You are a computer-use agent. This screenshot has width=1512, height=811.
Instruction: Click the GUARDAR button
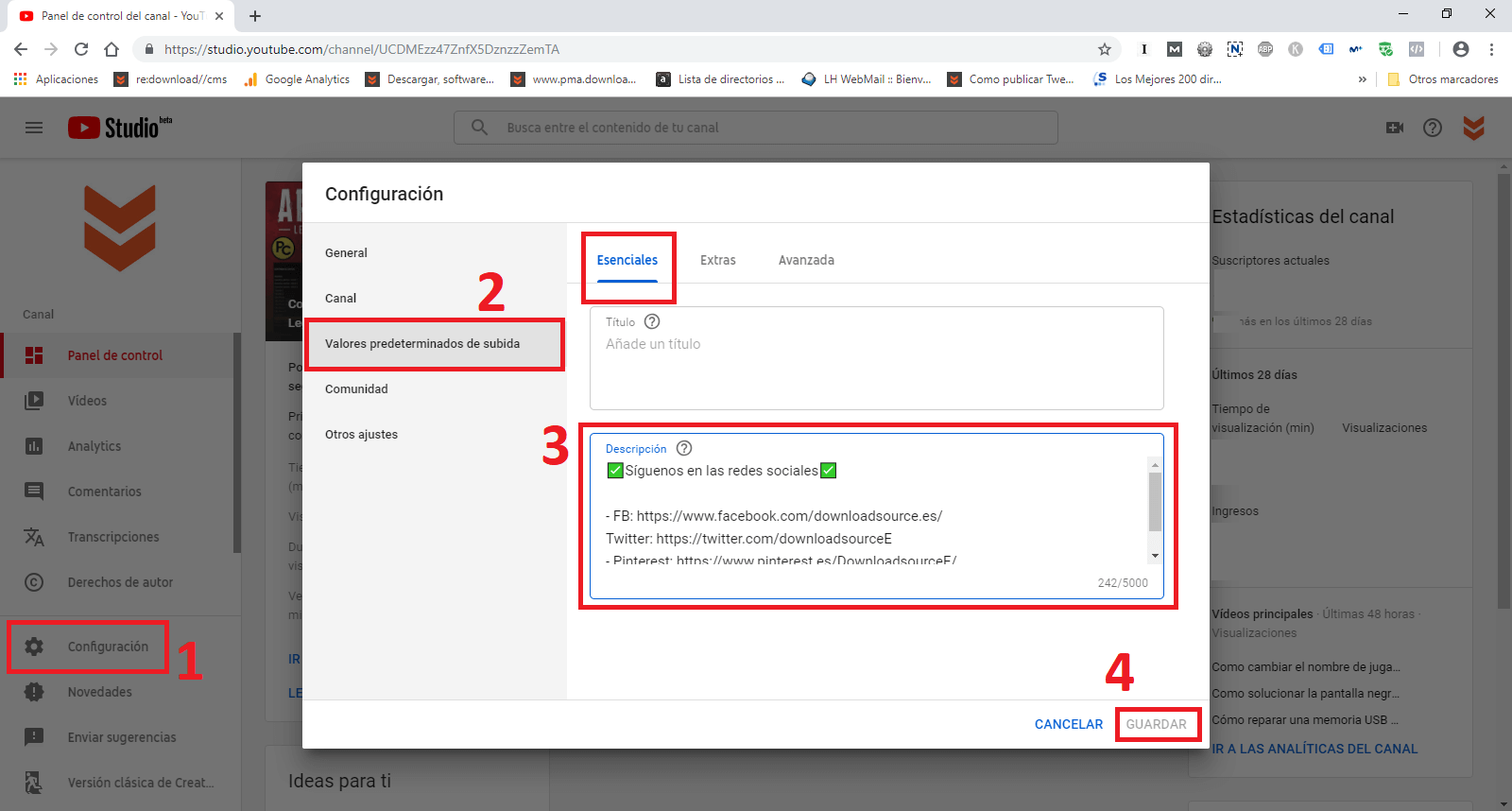pyautogui.click(x=1157, y=724)
